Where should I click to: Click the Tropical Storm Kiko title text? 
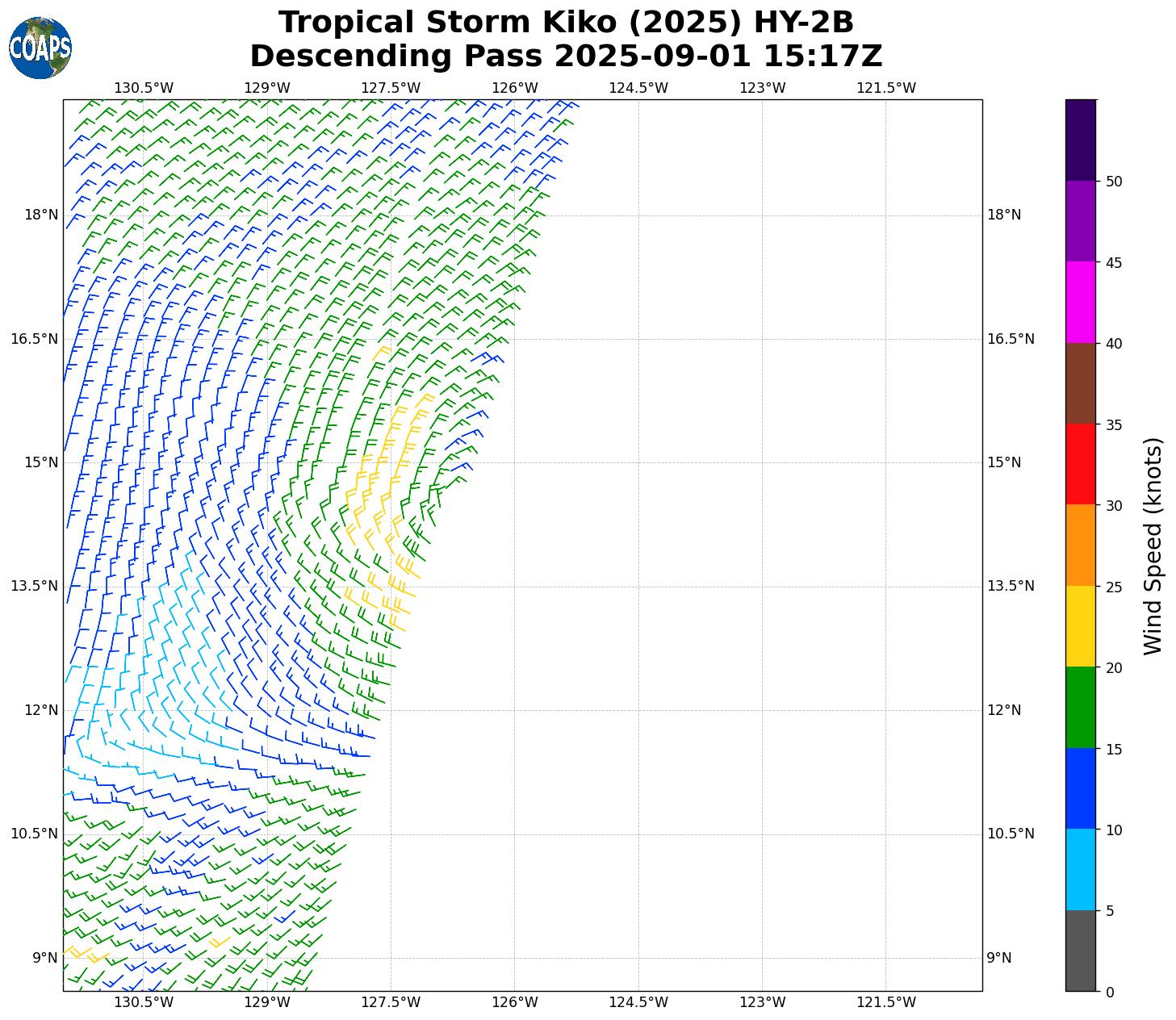click(566, 23)
